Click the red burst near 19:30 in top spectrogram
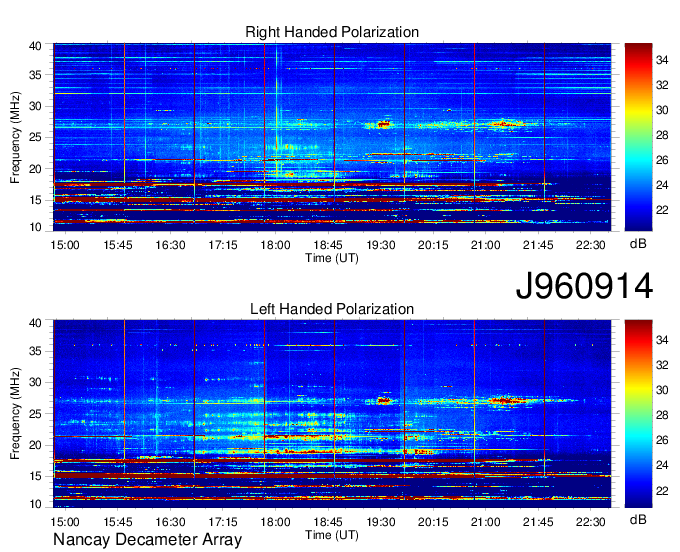 tap(383, 124)
